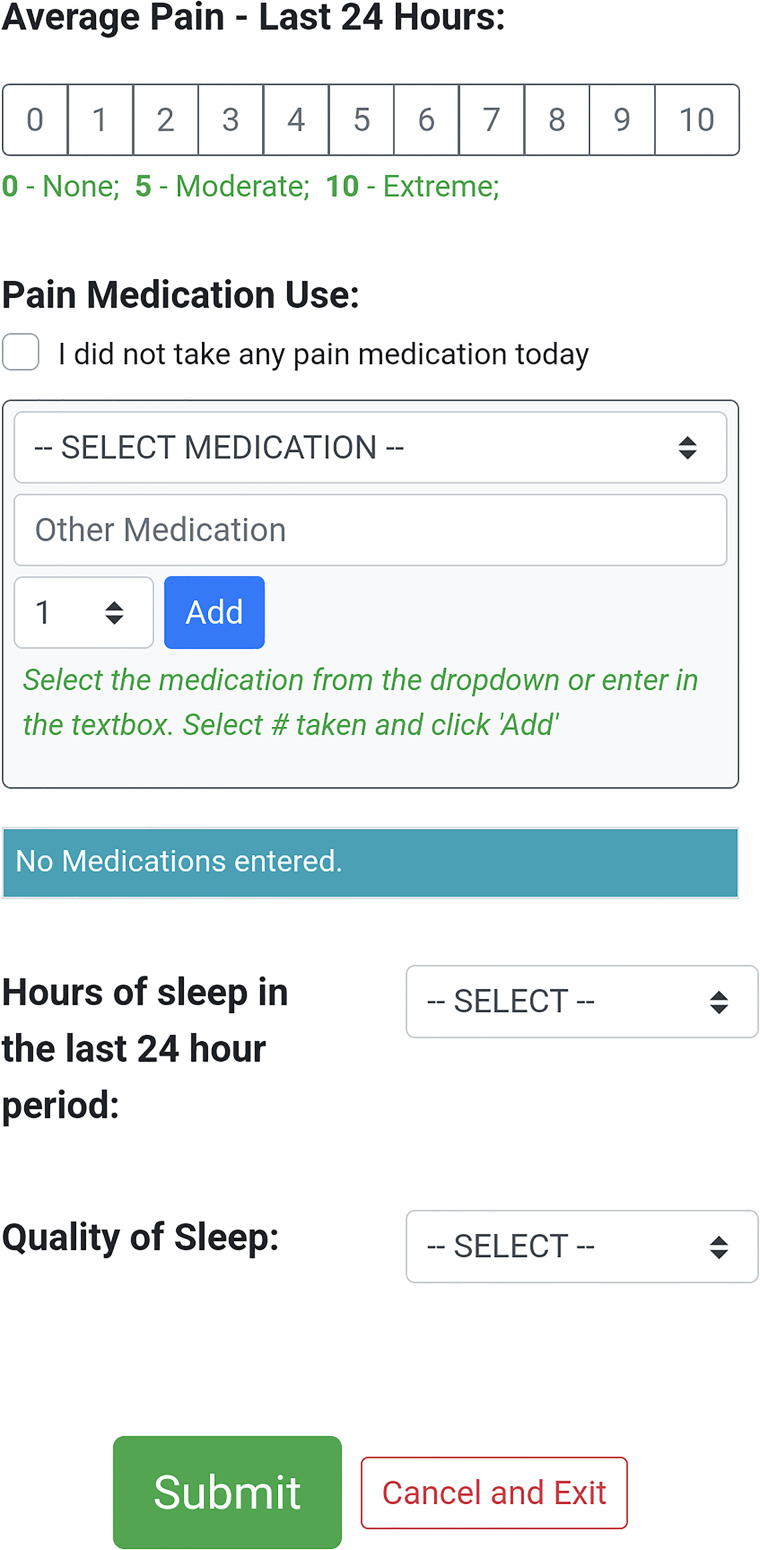The image size is (760, 1550).
Task: Expand the Quality of Sleep dropdown
Action: [581, 1246]
